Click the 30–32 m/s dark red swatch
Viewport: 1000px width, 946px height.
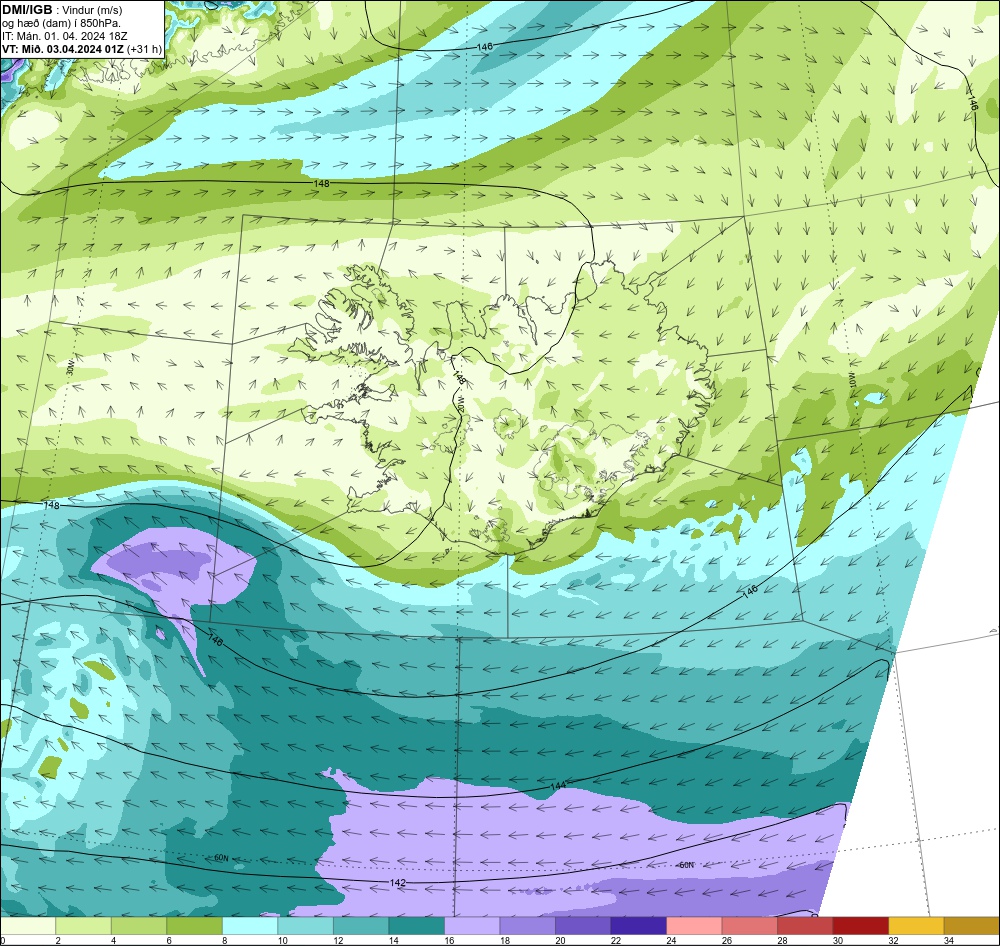pos(860,926)
